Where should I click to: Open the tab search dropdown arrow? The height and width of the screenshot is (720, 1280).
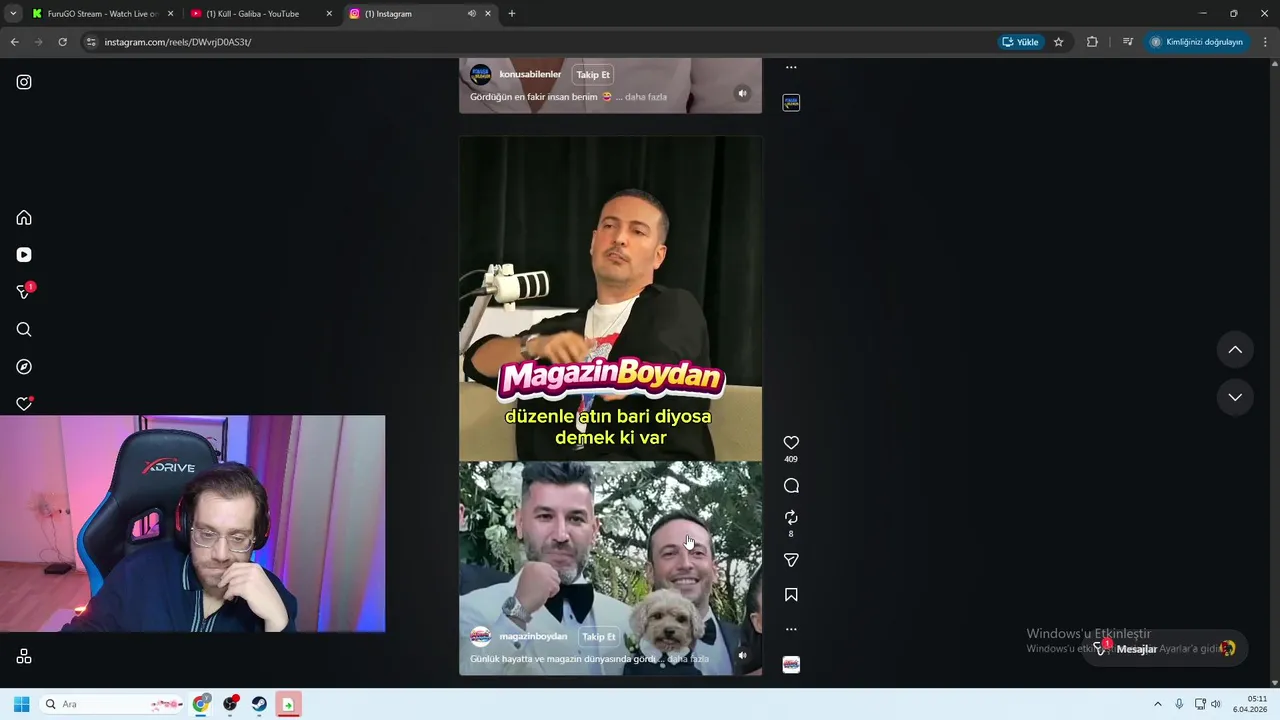[x=13, y=14]
